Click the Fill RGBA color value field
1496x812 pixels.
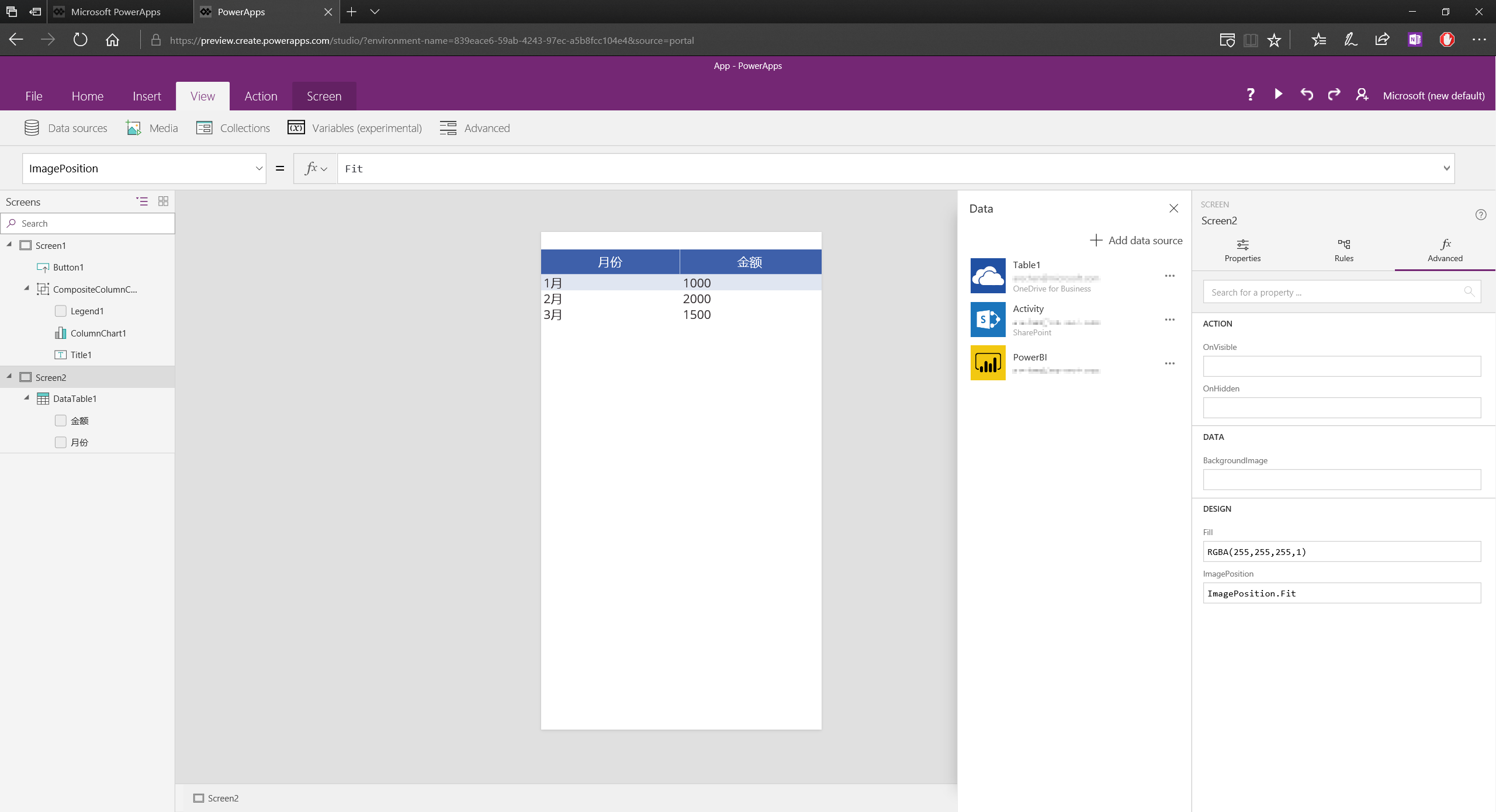coord(1342,551)
